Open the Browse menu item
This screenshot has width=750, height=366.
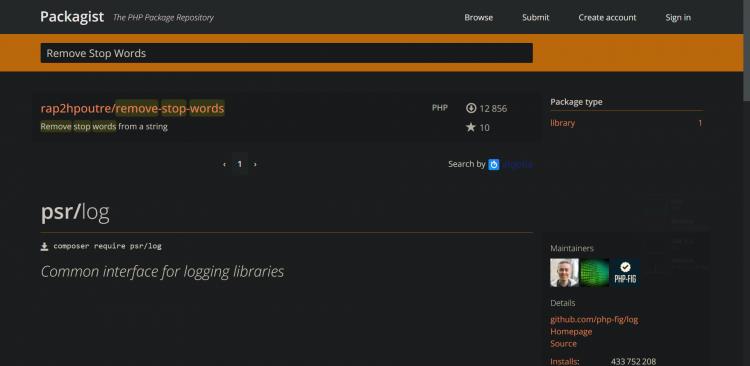tap(478, 17)
